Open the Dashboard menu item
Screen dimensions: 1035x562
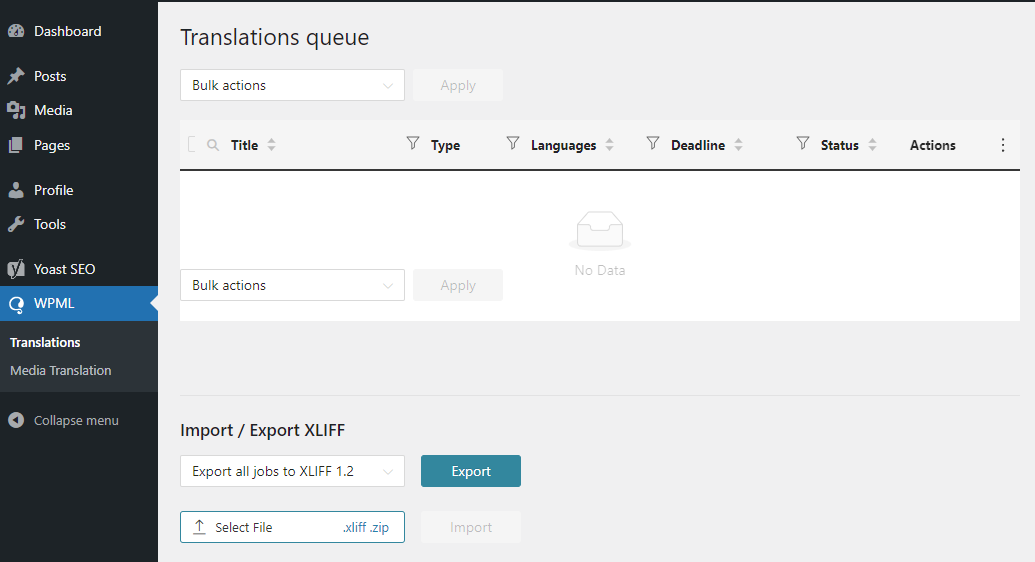67,31
